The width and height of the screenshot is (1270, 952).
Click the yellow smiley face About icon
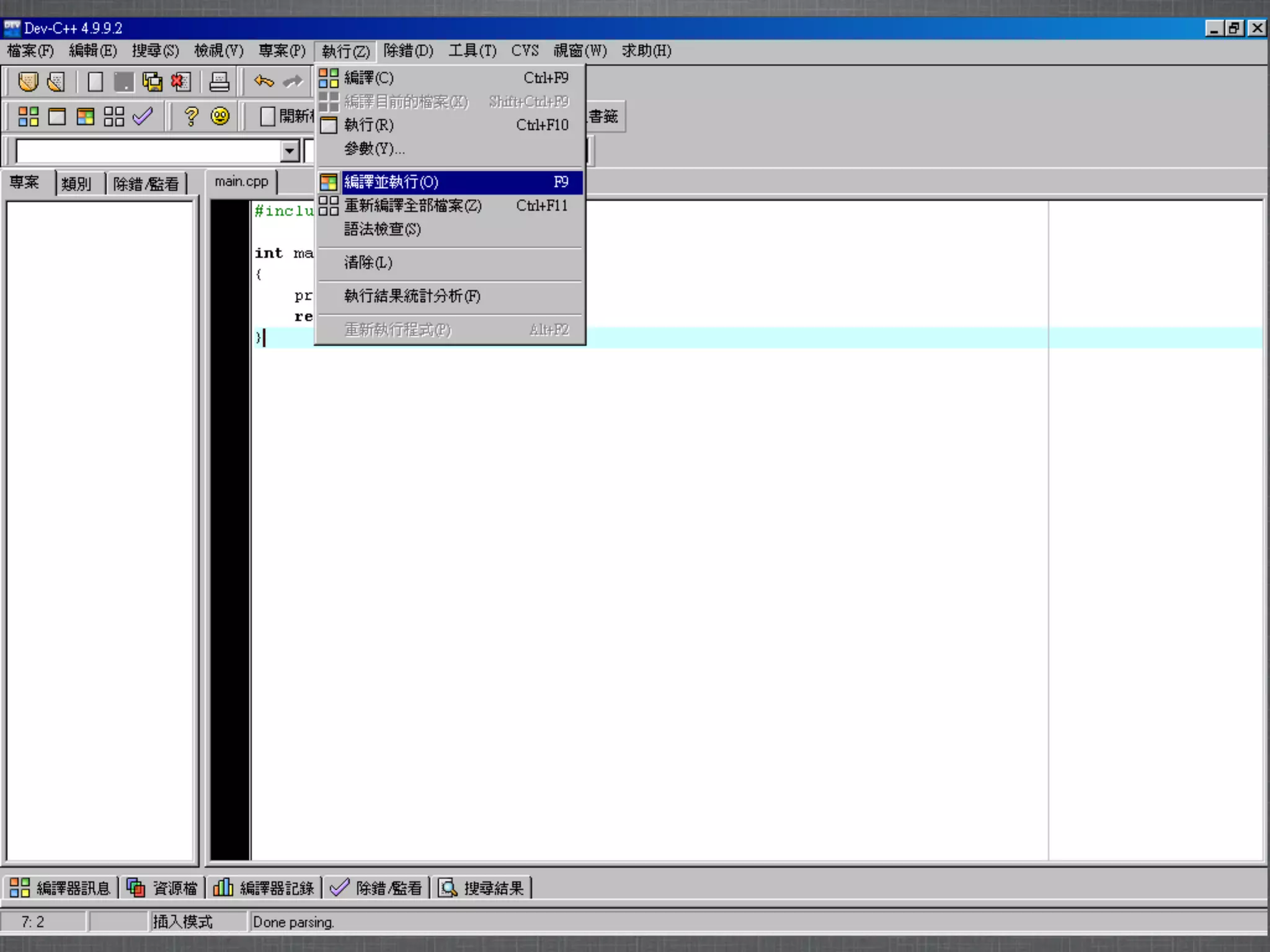220,117
